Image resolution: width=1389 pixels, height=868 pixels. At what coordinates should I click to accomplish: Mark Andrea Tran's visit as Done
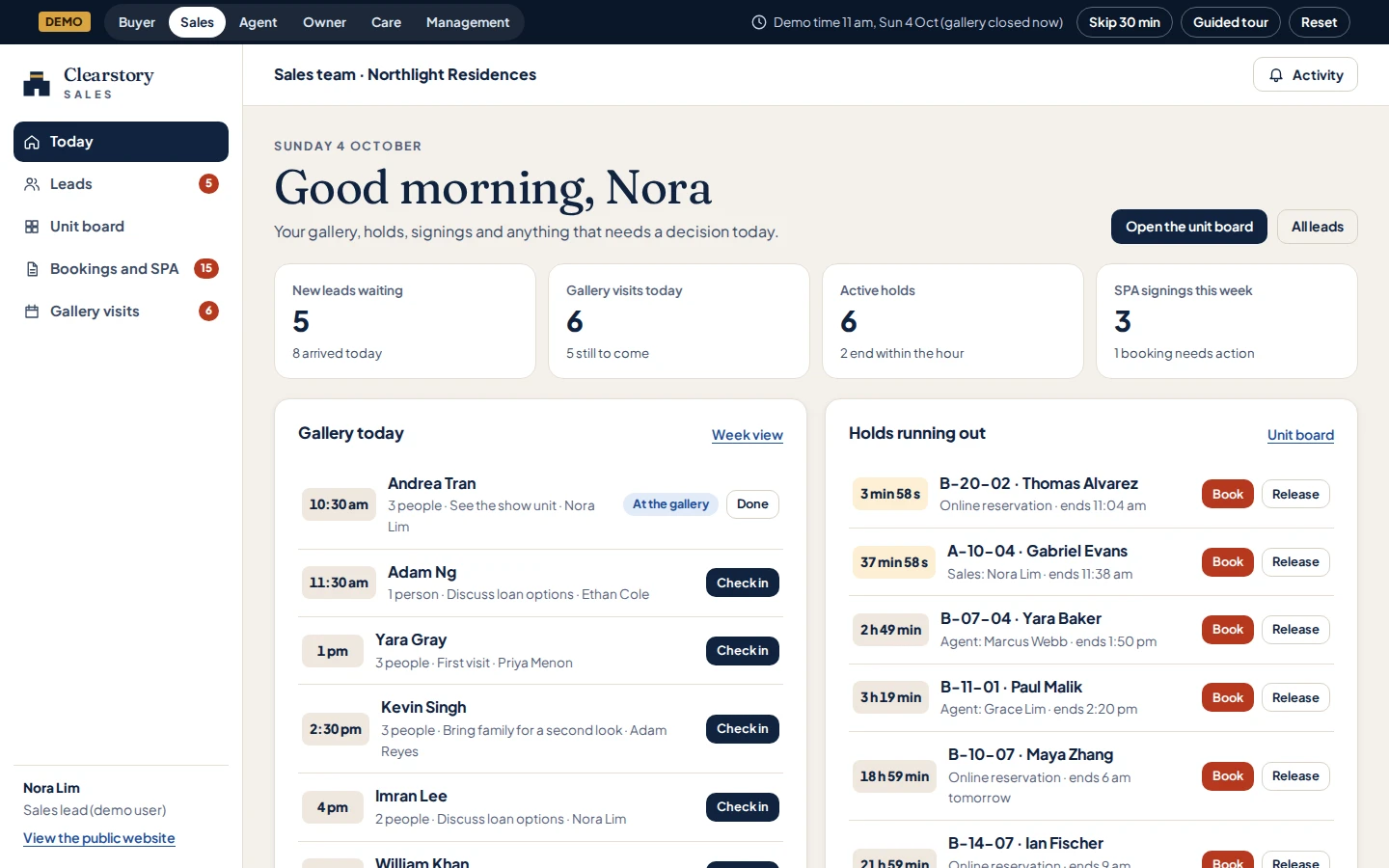[752, 504]
